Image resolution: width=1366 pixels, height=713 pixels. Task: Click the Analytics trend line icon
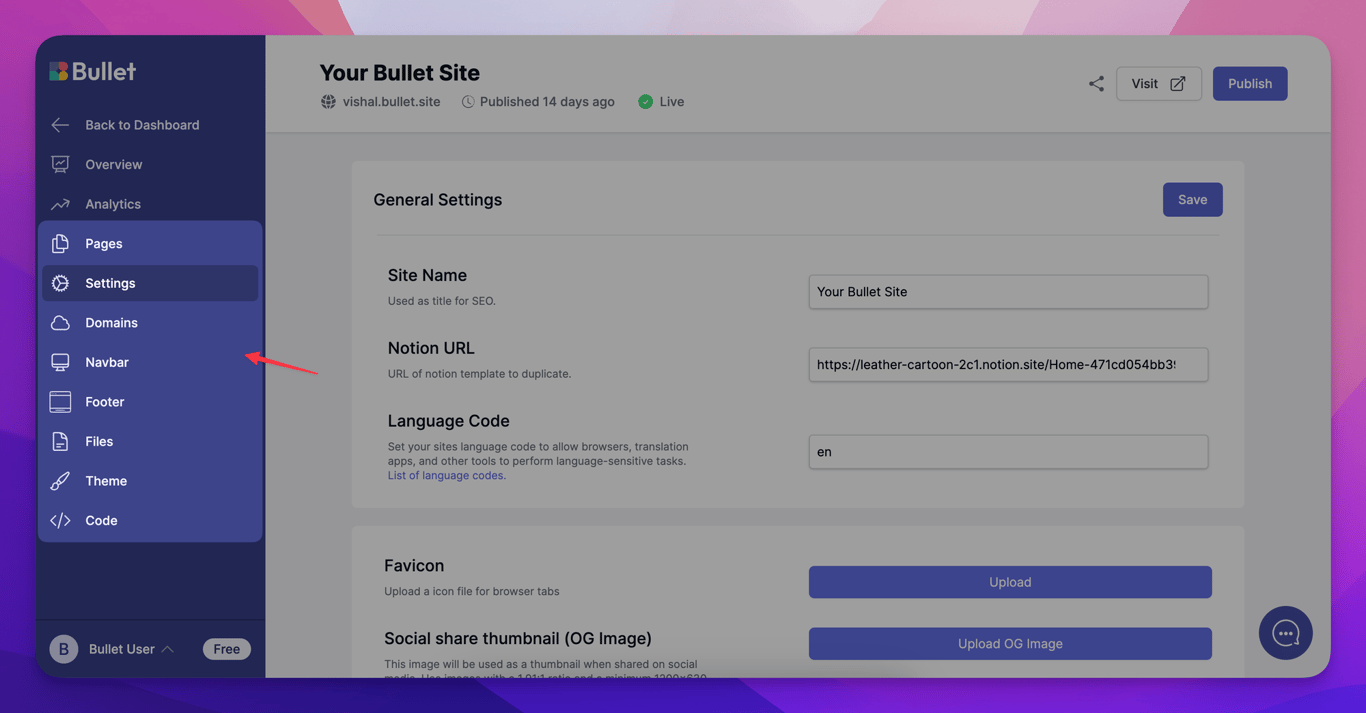point(60,204)
